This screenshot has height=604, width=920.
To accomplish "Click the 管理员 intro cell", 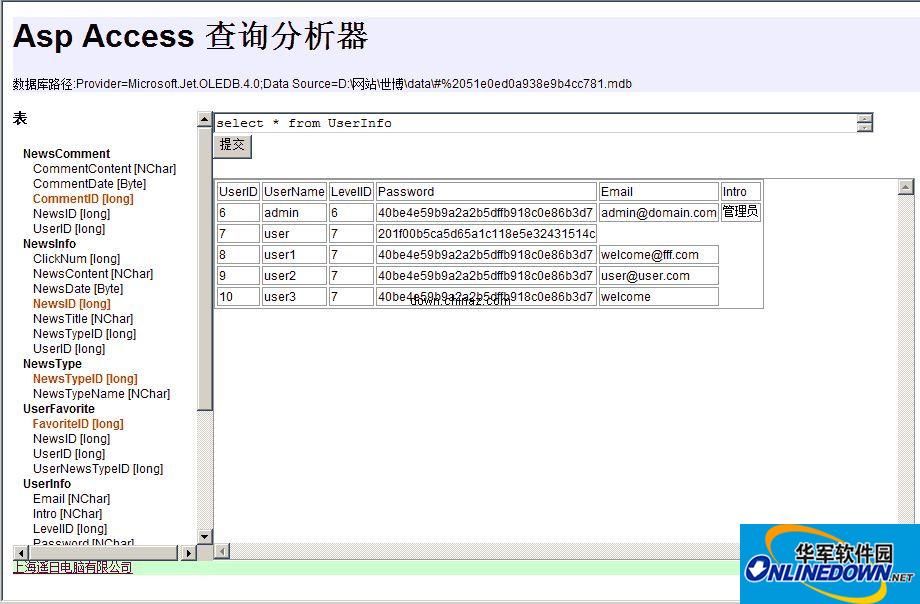I will click(740, 212).
